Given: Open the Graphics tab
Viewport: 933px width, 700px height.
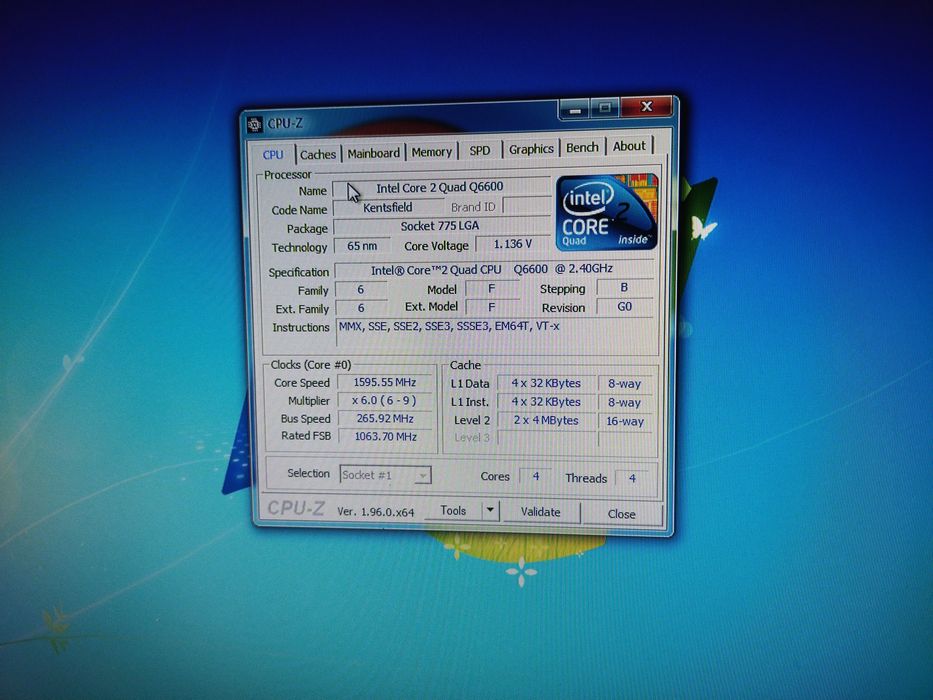Looking at the screenshot, I should 531,149.
